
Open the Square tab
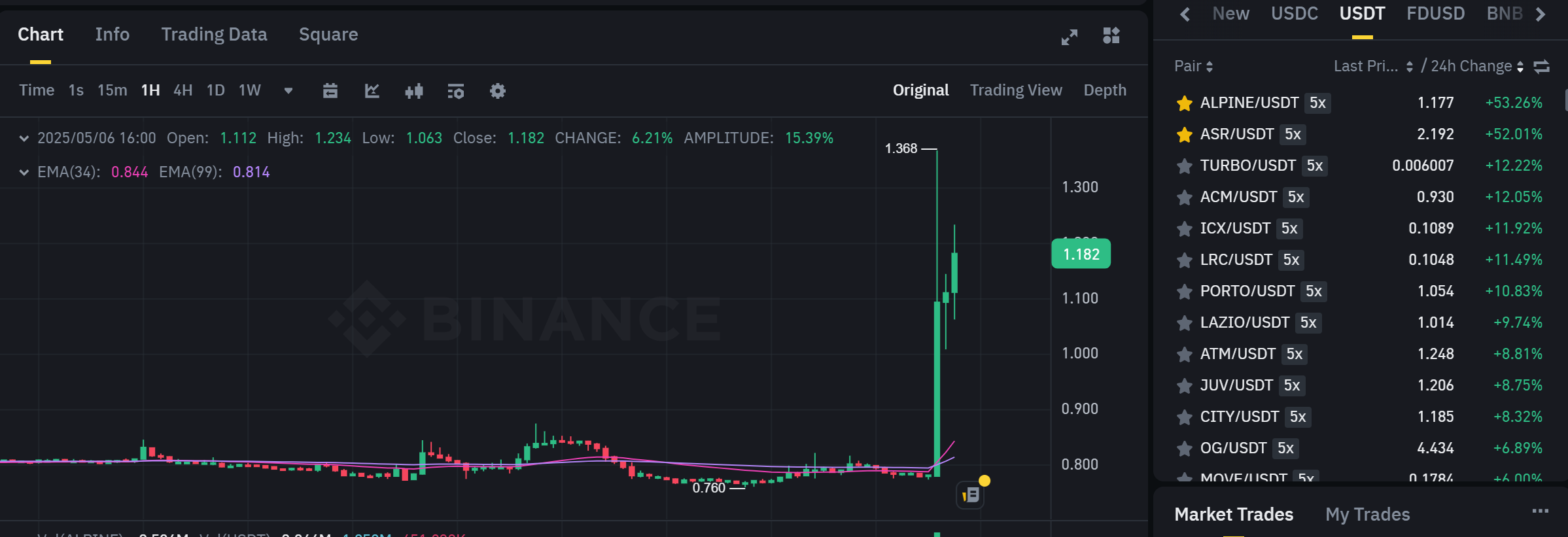pyautogui.click(x=328, y=35)
